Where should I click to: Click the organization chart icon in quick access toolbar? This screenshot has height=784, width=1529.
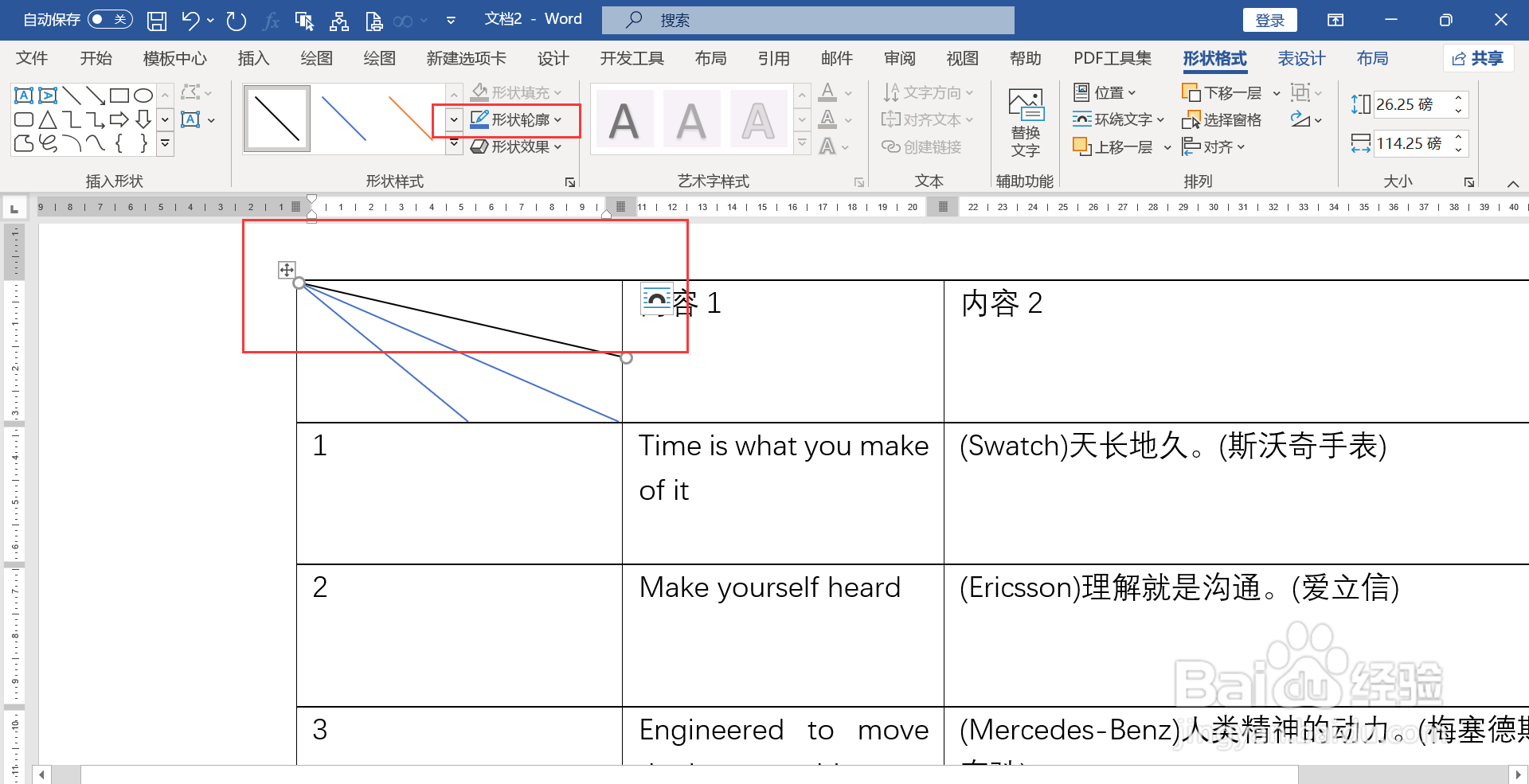click(338, 21)
